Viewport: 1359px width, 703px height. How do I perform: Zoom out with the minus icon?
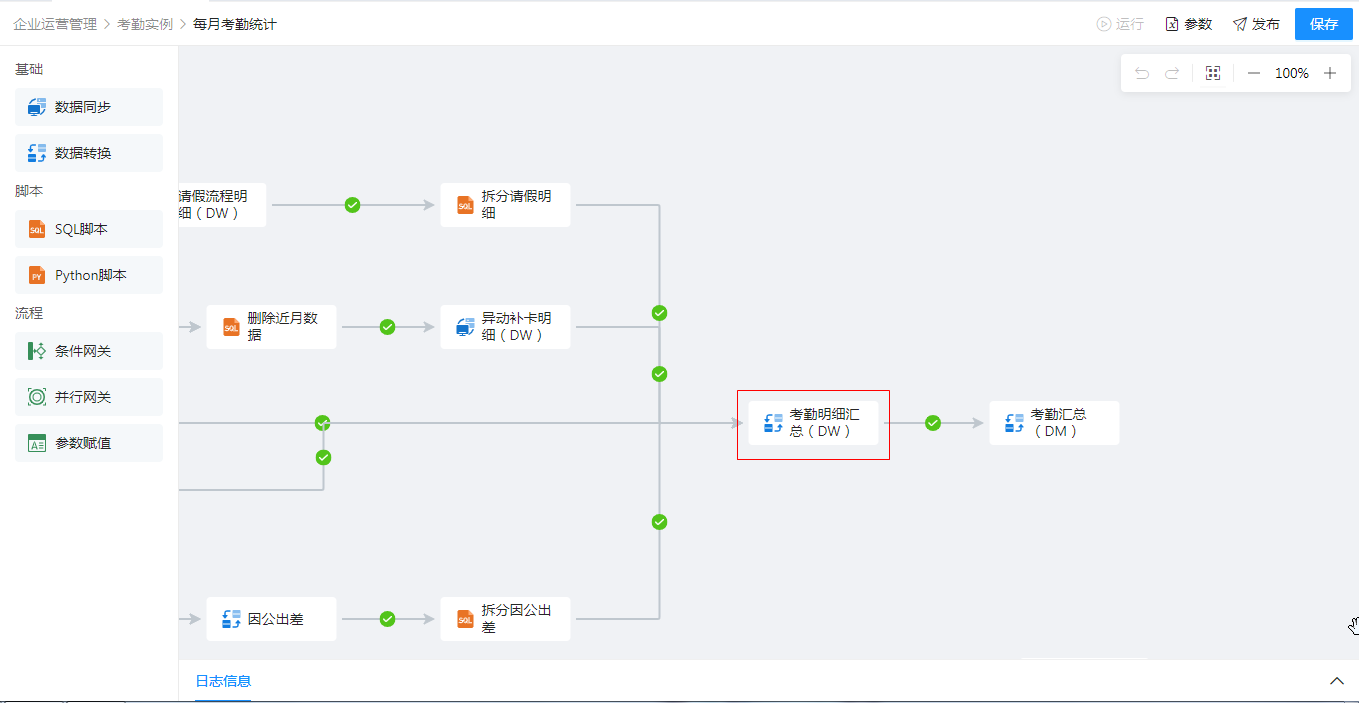pos(1254,73)
